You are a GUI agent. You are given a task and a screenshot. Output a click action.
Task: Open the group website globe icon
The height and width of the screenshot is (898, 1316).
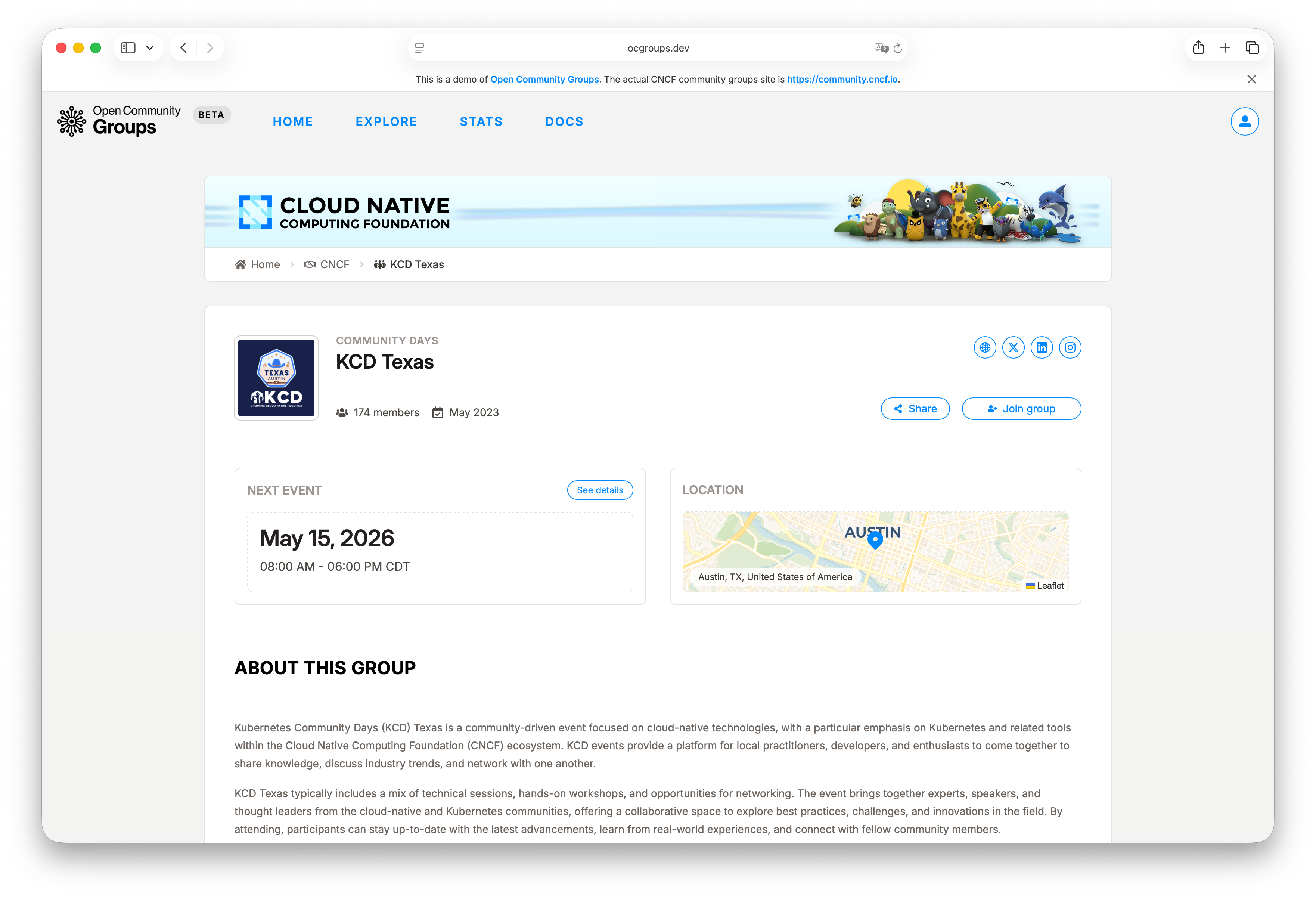(985, 347)
